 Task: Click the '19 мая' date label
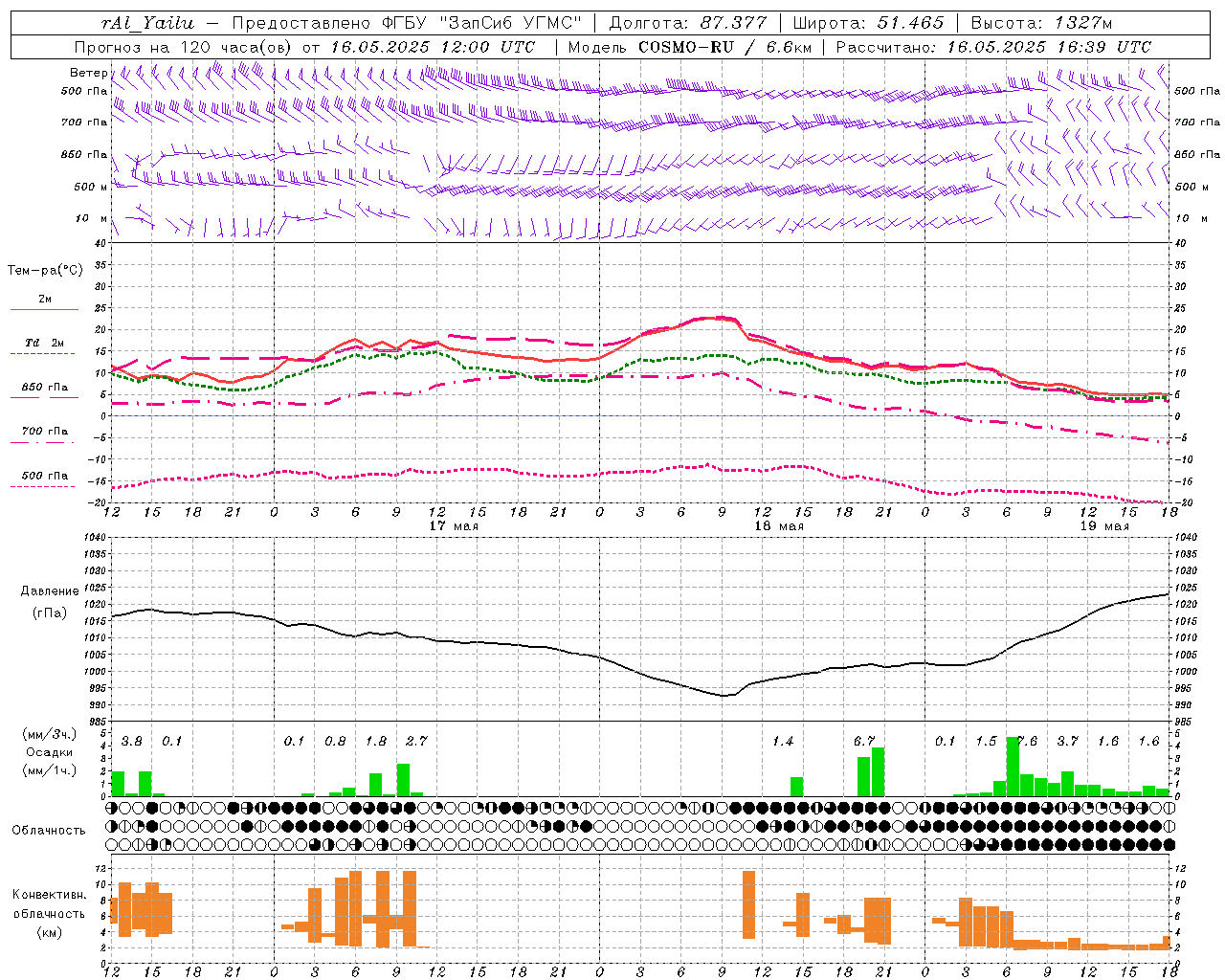[x=1103, y=526]
